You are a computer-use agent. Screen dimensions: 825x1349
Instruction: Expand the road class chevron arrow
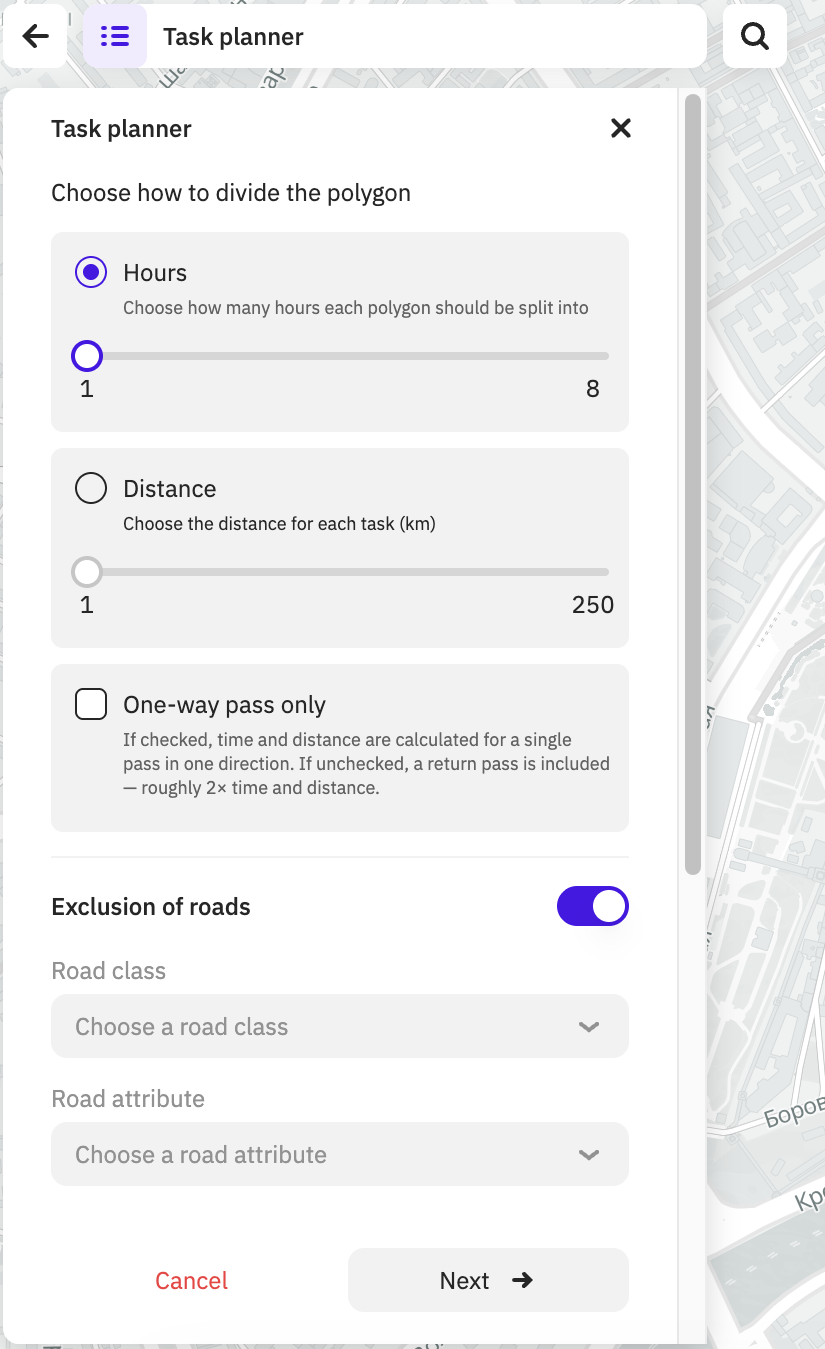click(x=589, y=1026)
